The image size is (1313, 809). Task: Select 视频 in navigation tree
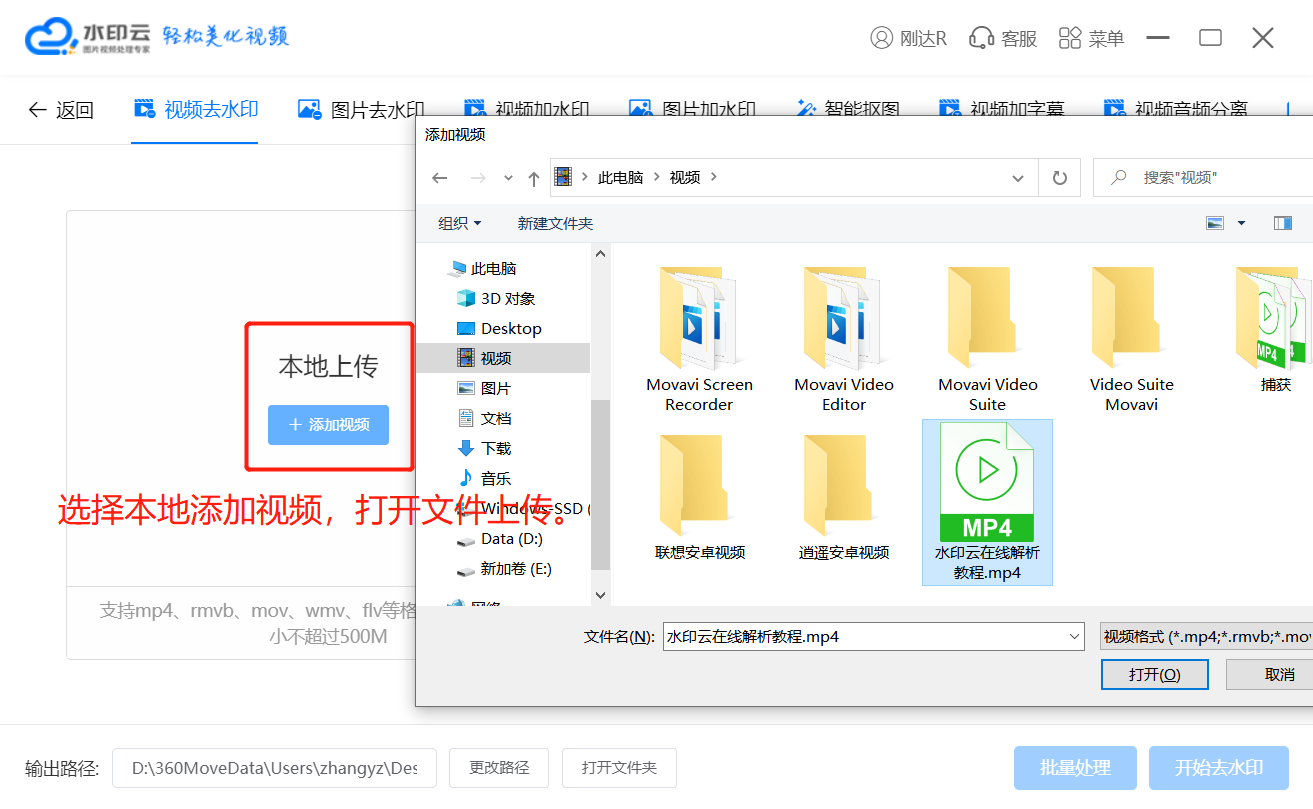503,358
